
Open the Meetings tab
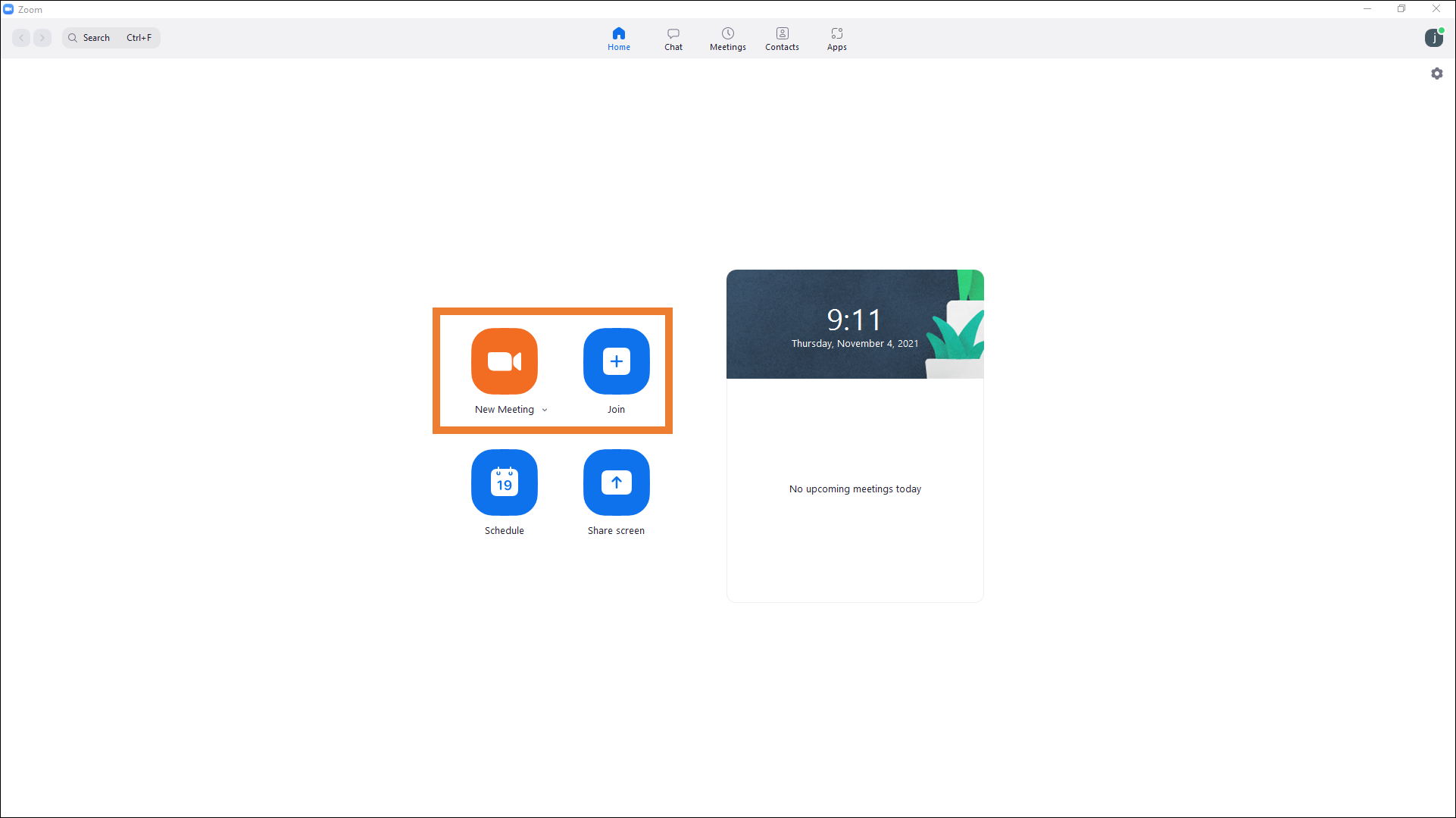(727, 39)
